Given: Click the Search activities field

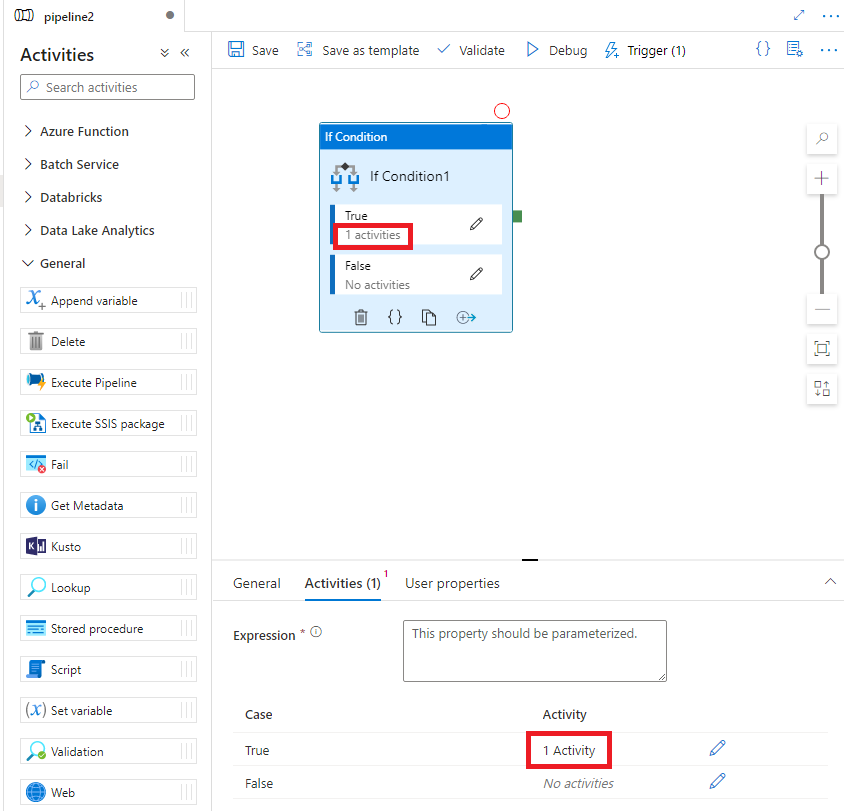Looking at the screenshot, I should tap(108, 87).
